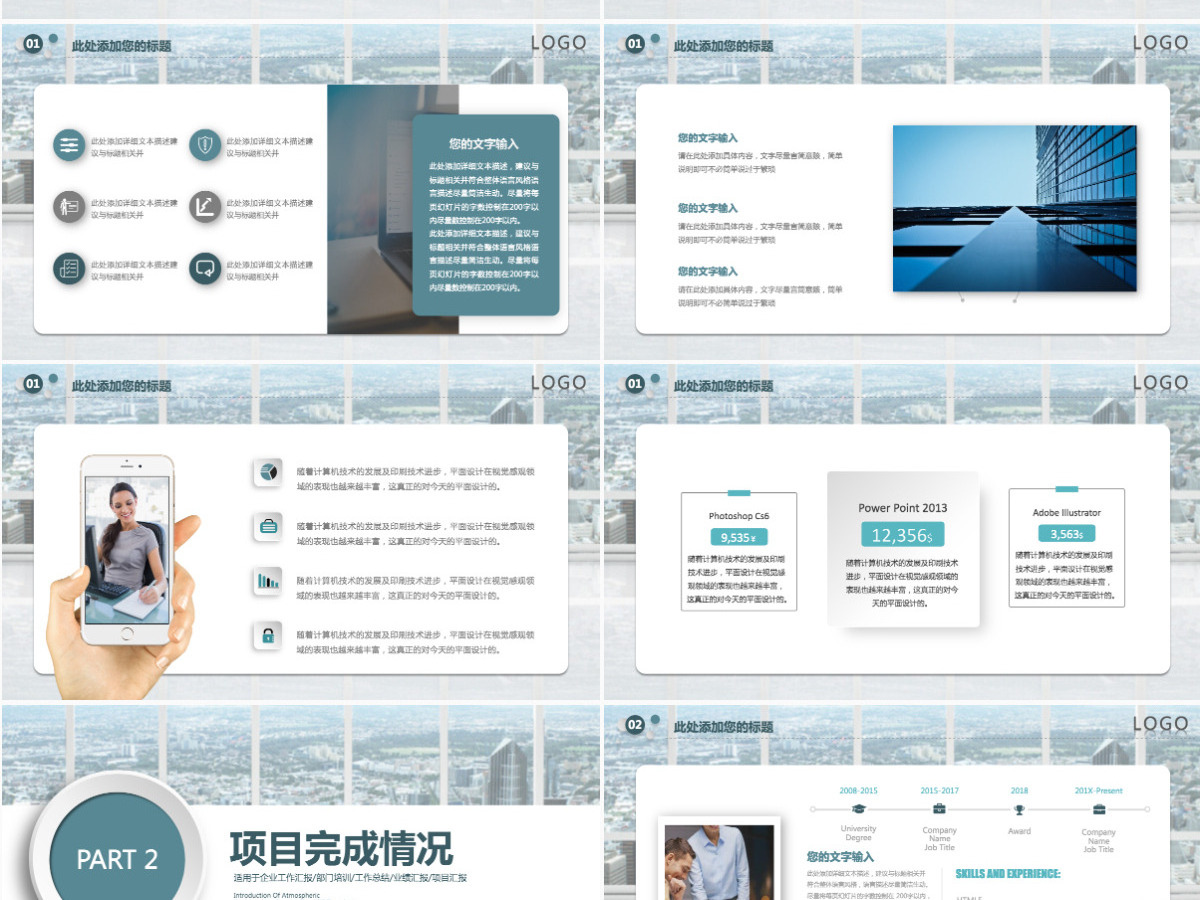Click the Power Point 2013 card title

903,508
